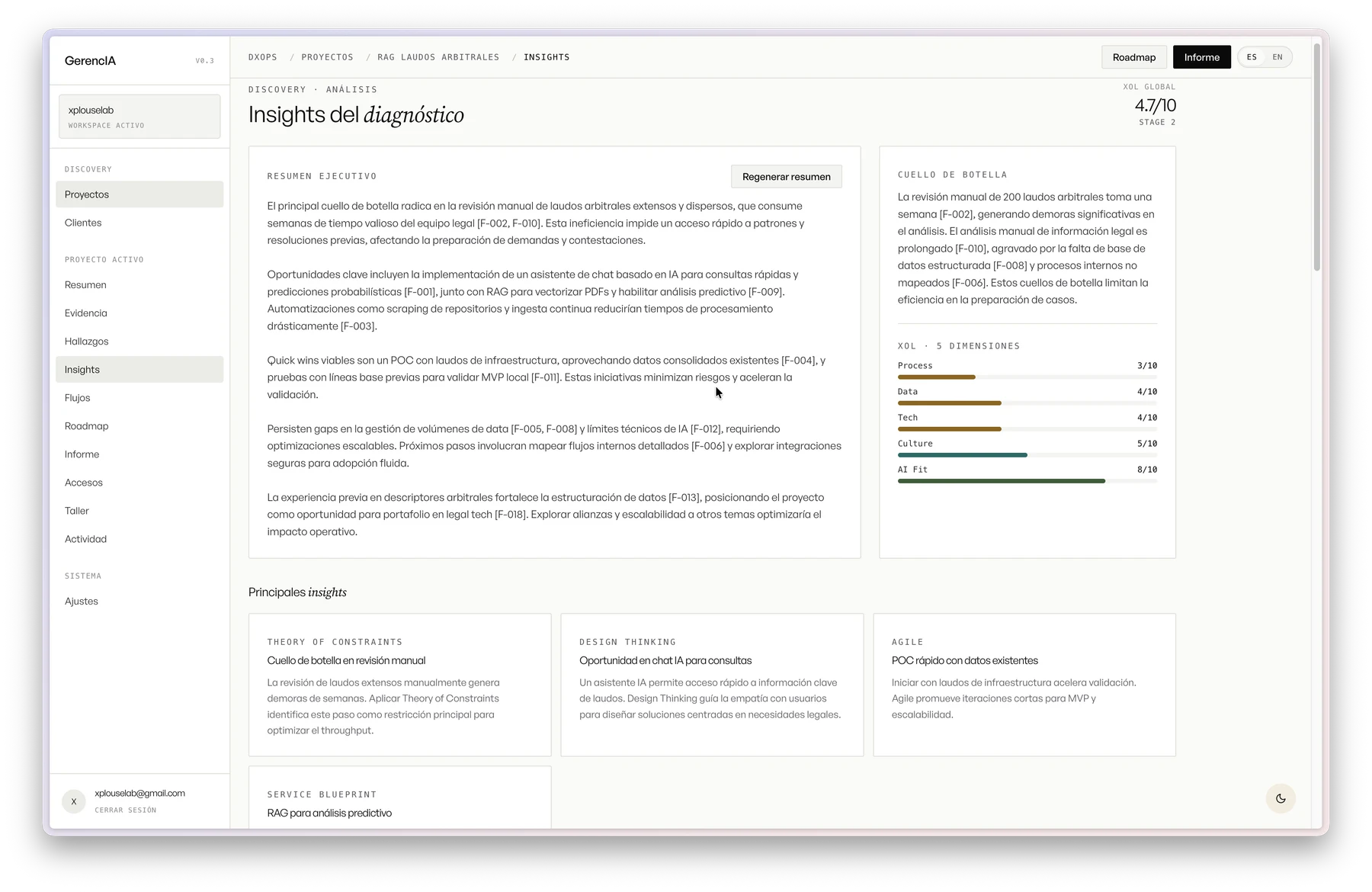
Task: Open Accesos in sidebar
Action: [139, 483]
